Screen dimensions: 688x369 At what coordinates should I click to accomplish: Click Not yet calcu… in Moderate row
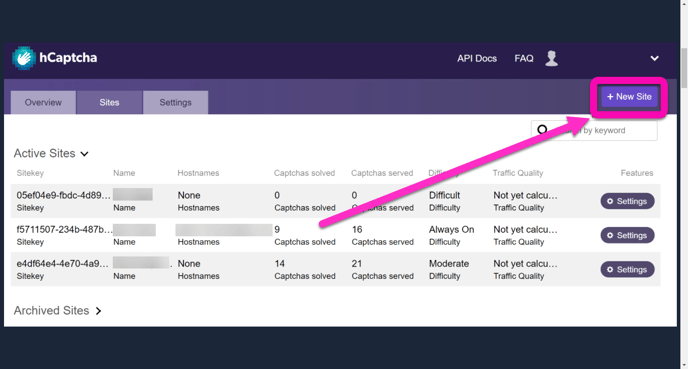tap(525, 264)
